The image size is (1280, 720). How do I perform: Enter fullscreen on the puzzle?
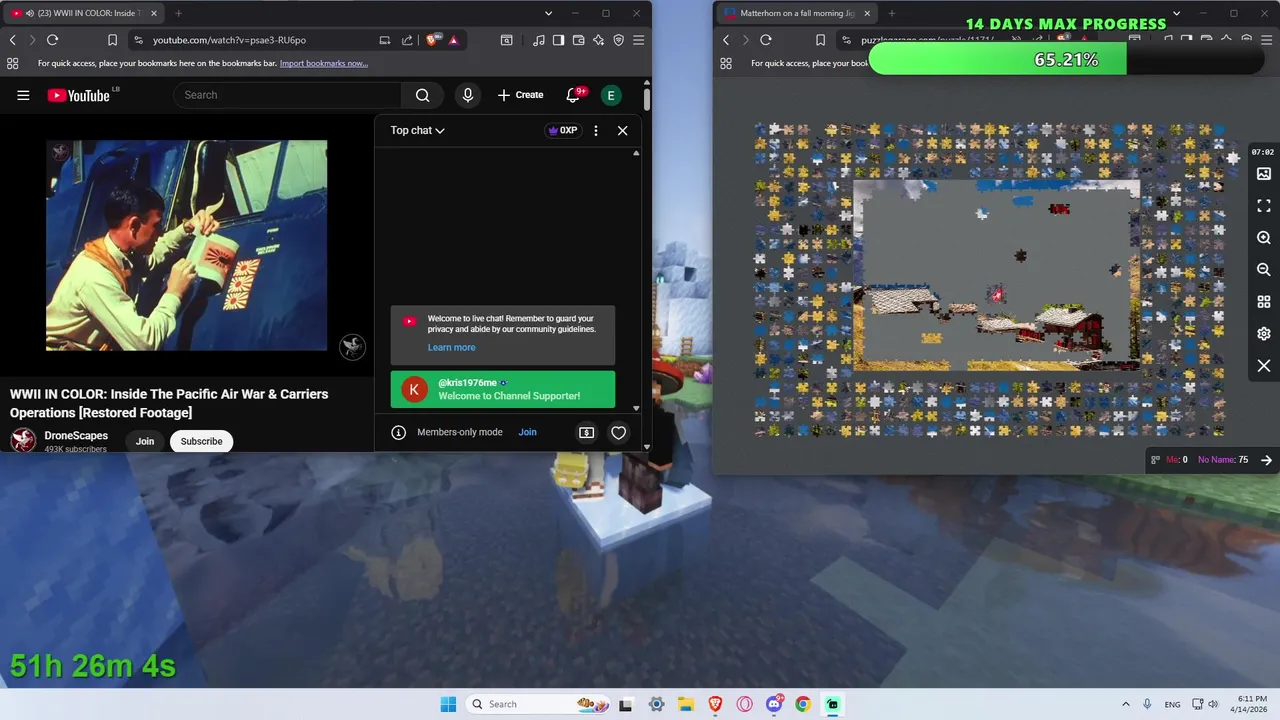tap(1264, 206)
